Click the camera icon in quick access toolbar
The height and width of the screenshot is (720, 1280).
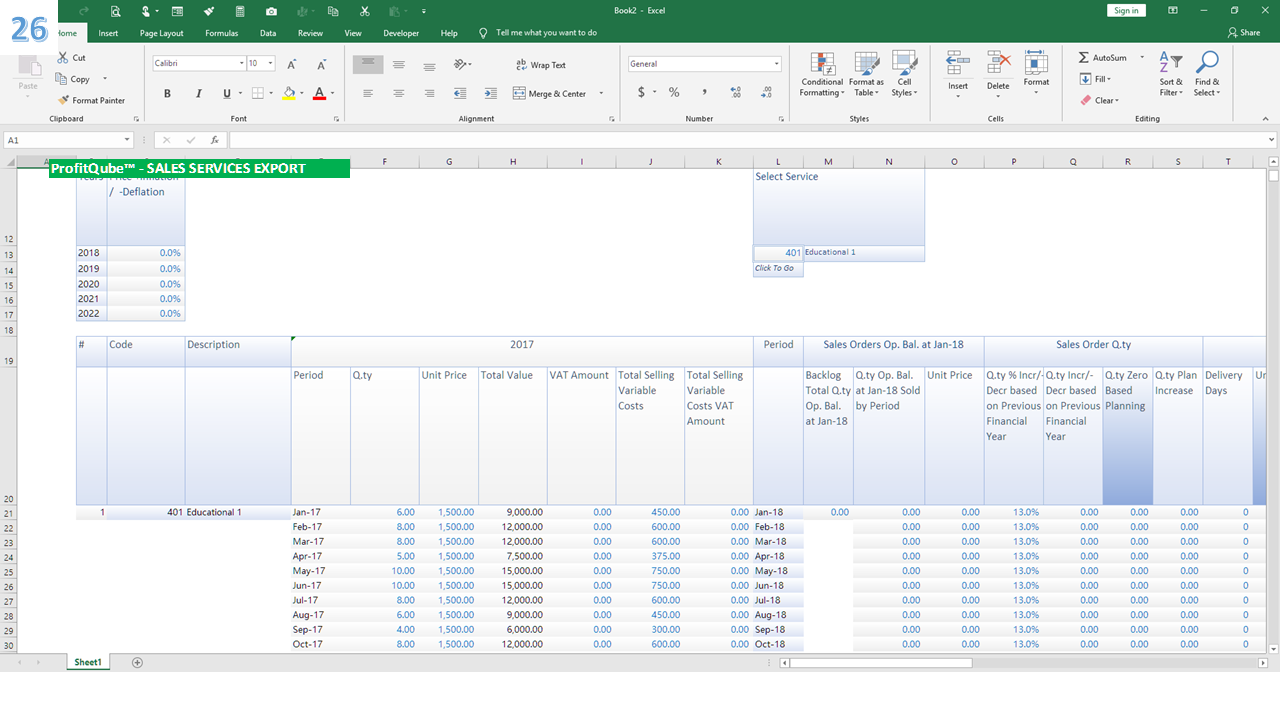pos(272,11)
